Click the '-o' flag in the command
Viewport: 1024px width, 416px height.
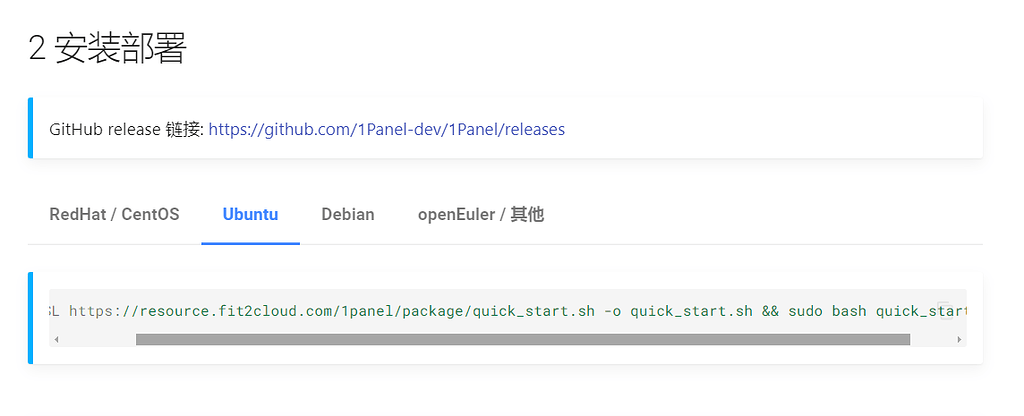click(x=613, y=311)
